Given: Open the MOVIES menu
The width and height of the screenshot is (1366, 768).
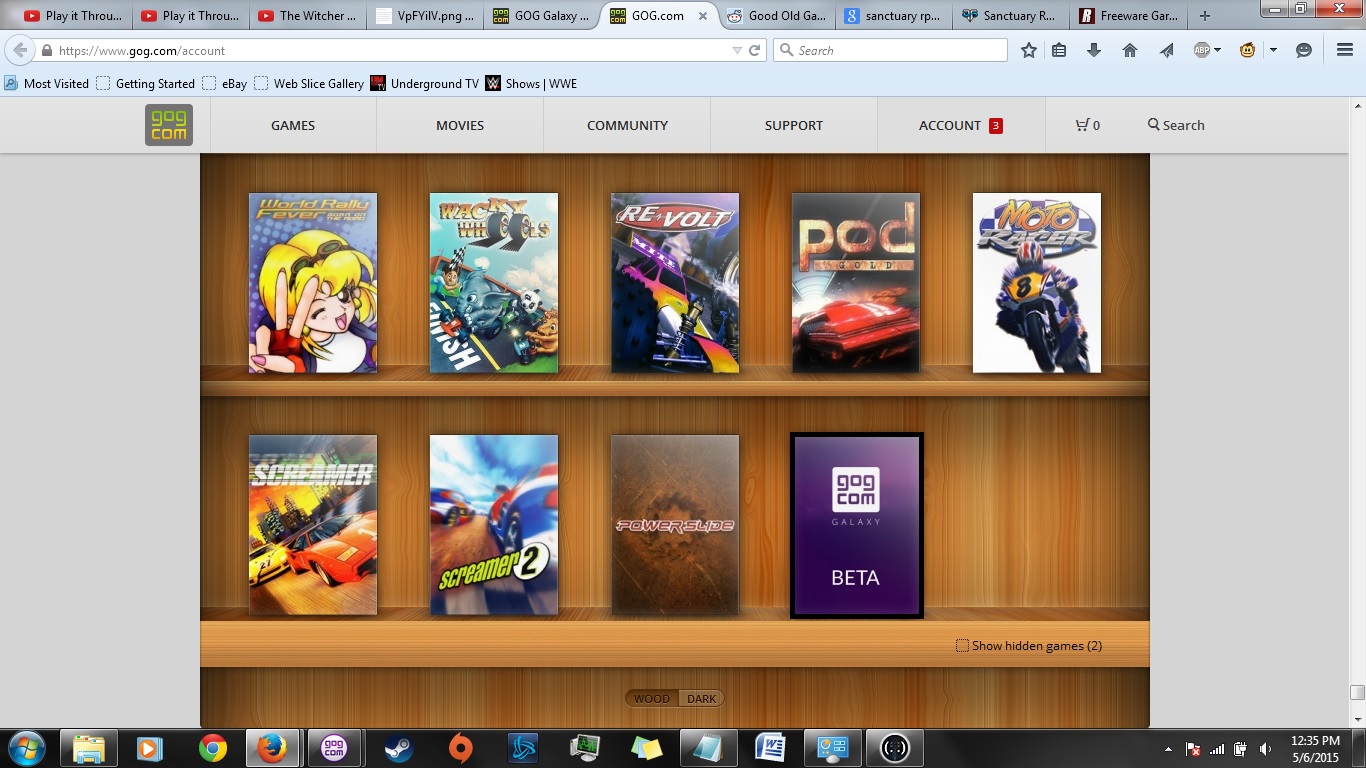Looking at the screenshot, I should pyautogui.click(x=460, y=125).
